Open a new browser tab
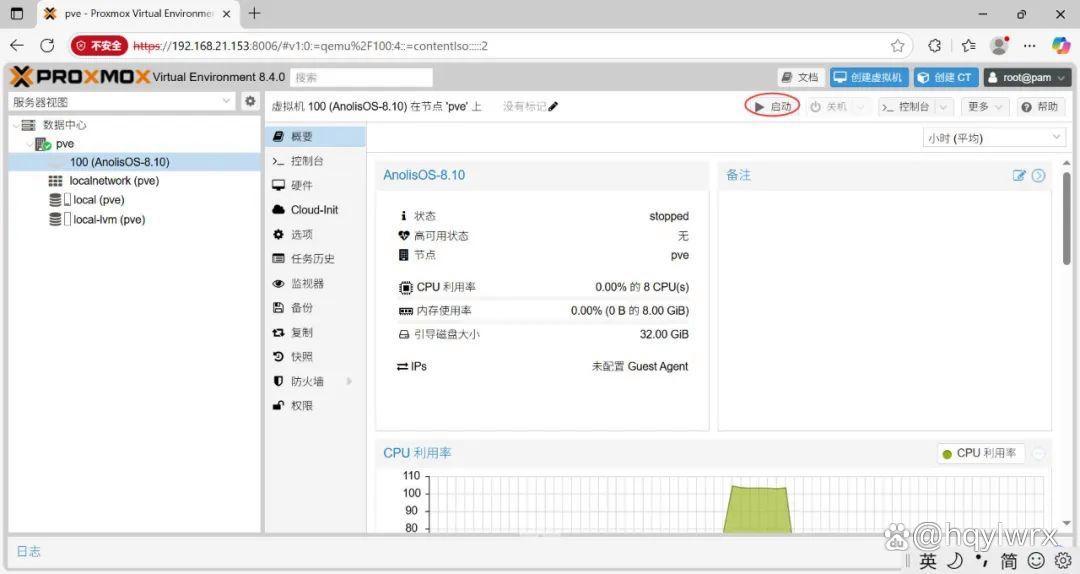 [254, 13]
